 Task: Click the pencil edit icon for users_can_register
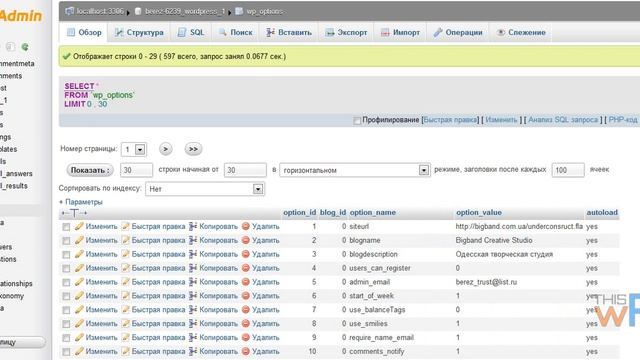pos(79,268)
